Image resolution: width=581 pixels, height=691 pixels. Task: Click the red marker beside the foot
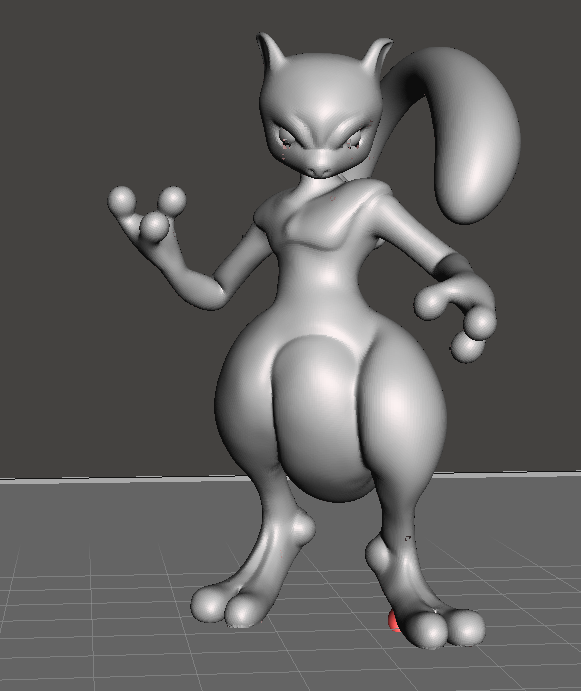pos(393,620)
